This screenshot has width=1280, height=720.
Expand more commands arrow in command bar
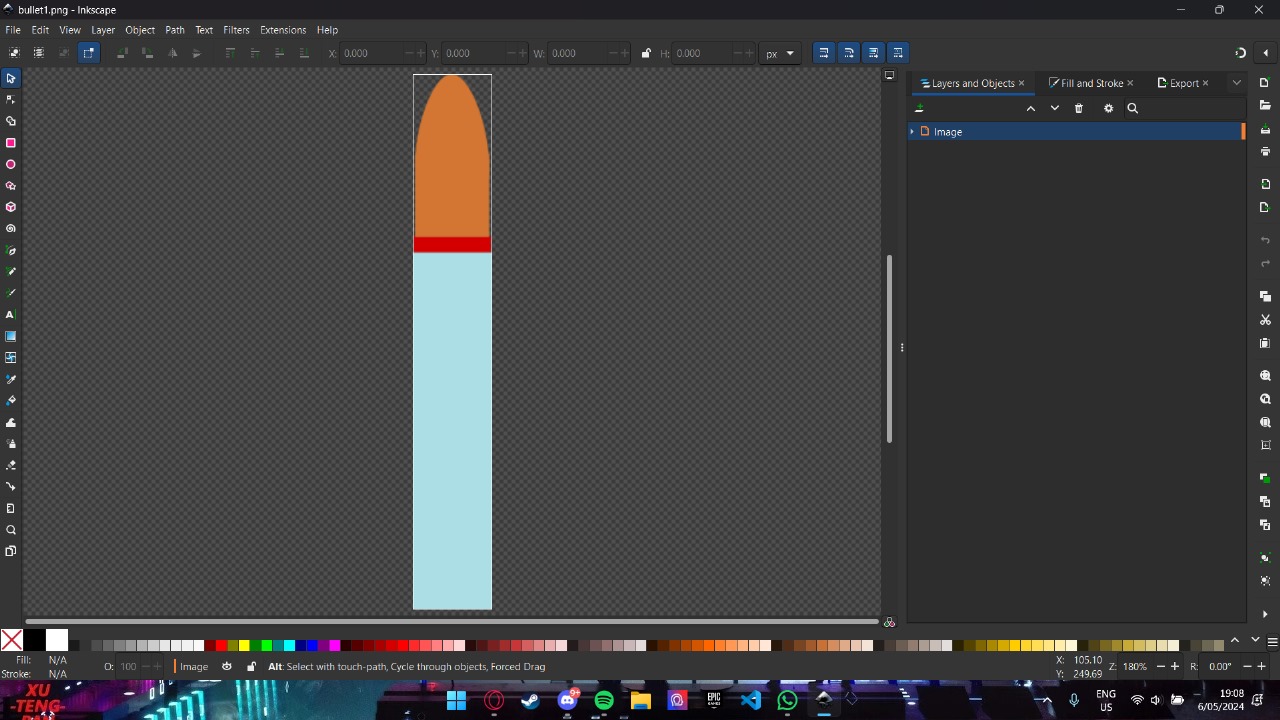pyautogui.click(x=1265, y=614)
